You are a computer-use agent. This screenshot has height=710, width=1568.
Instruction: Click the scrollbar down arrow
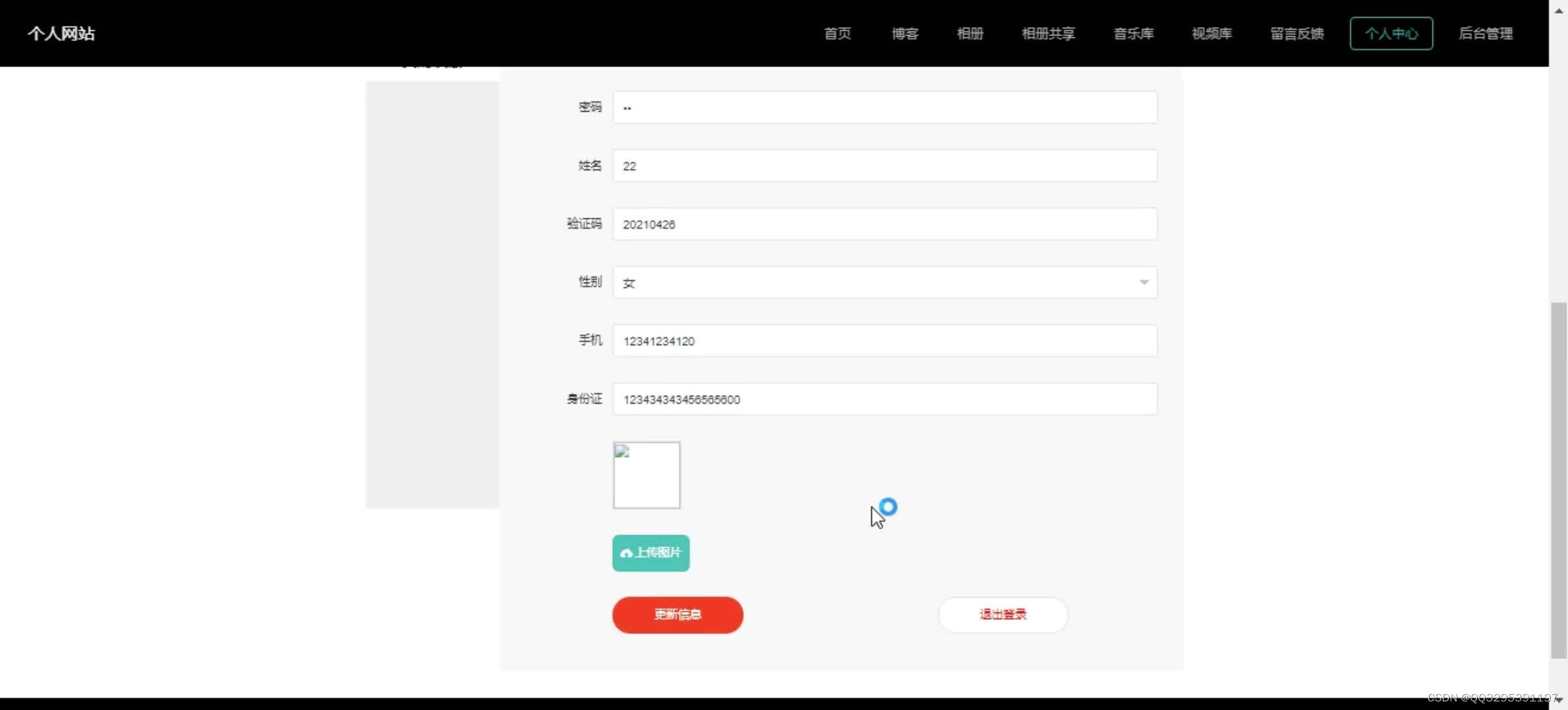point(1558,701)
